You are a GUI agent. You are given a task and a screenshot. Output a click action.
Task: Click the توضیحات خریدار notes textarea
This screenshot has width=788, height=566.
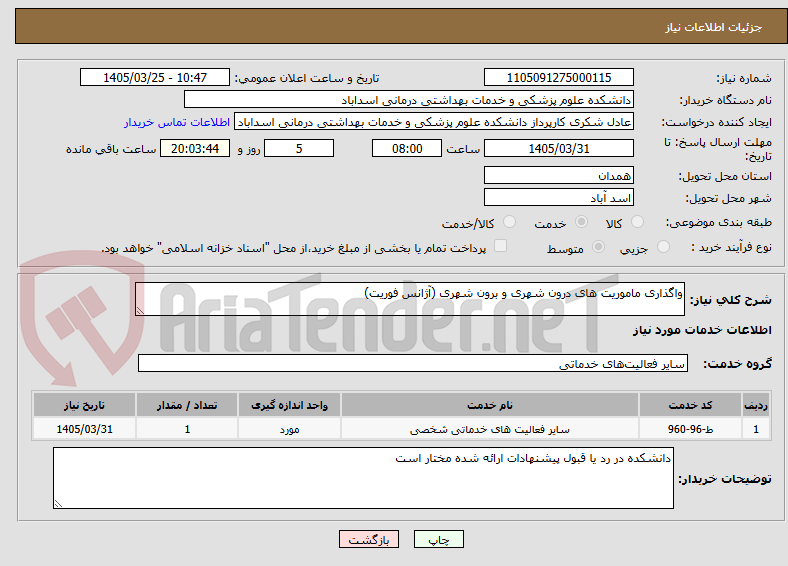(x=363, y=478)
